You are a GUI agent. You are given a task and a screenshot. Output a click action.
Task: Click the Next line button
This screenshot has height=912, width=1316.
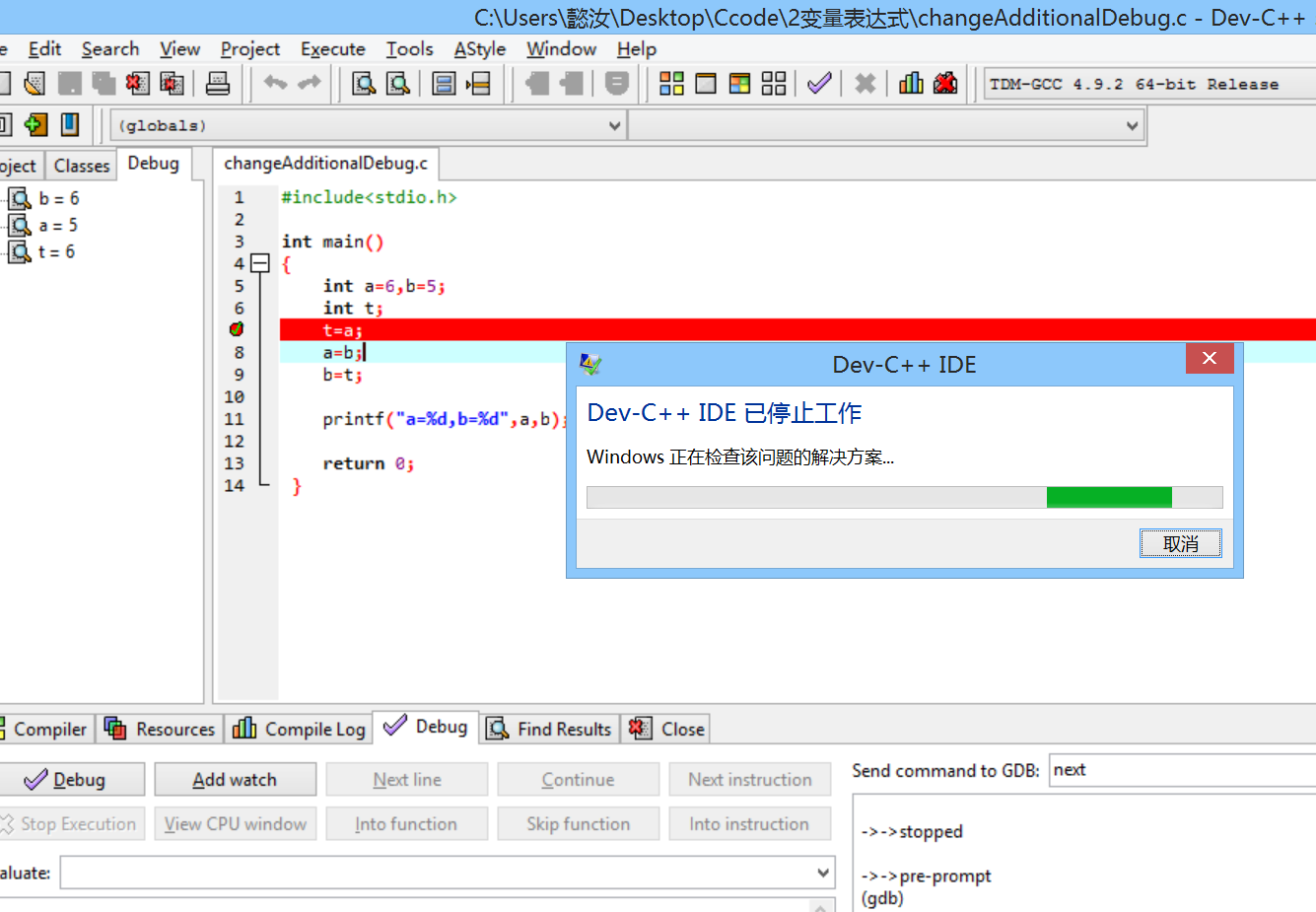[407, 779]
